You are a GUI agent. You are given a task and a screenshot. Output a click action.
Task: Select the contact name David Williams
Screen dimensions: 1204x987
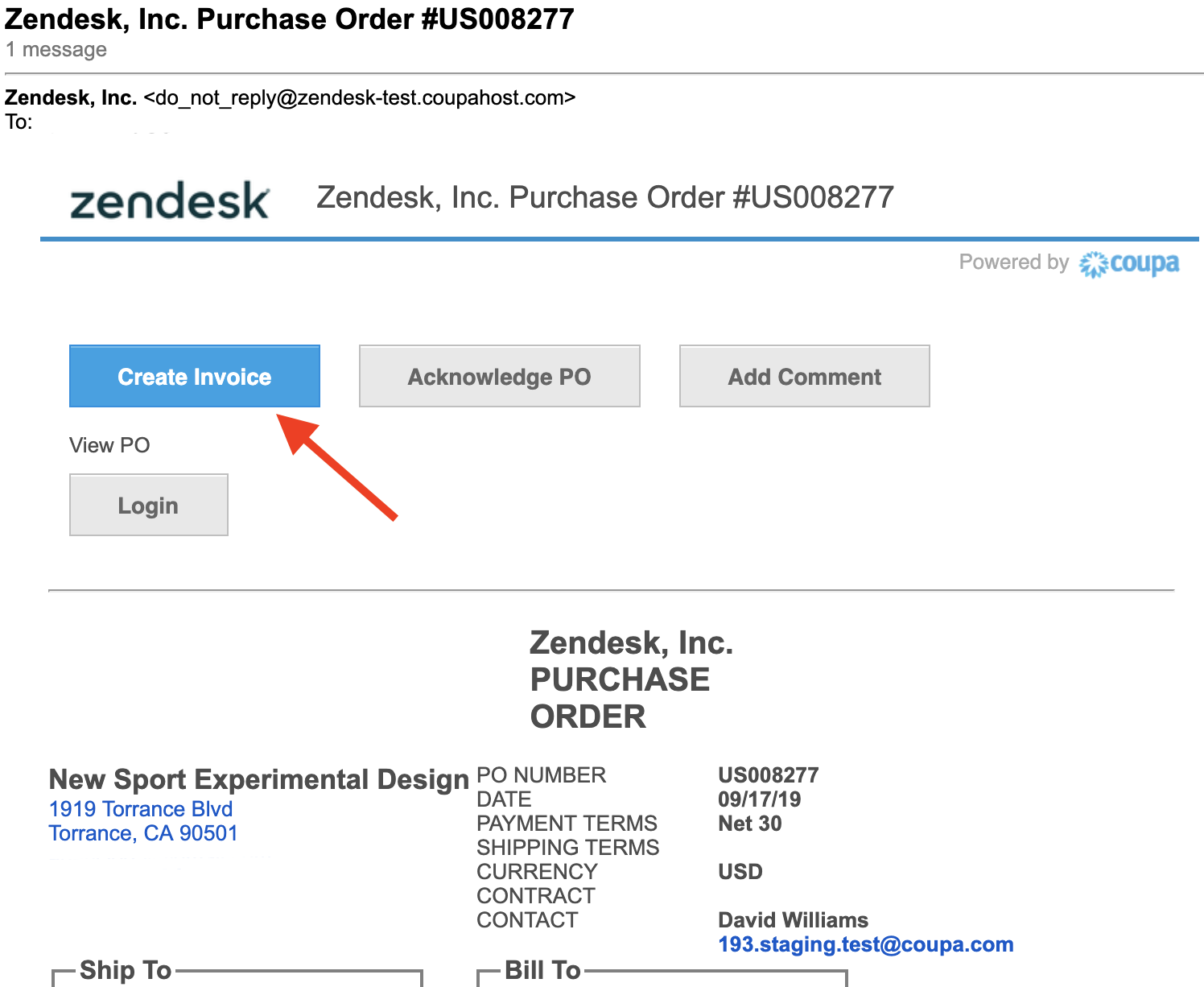point(793,920)
